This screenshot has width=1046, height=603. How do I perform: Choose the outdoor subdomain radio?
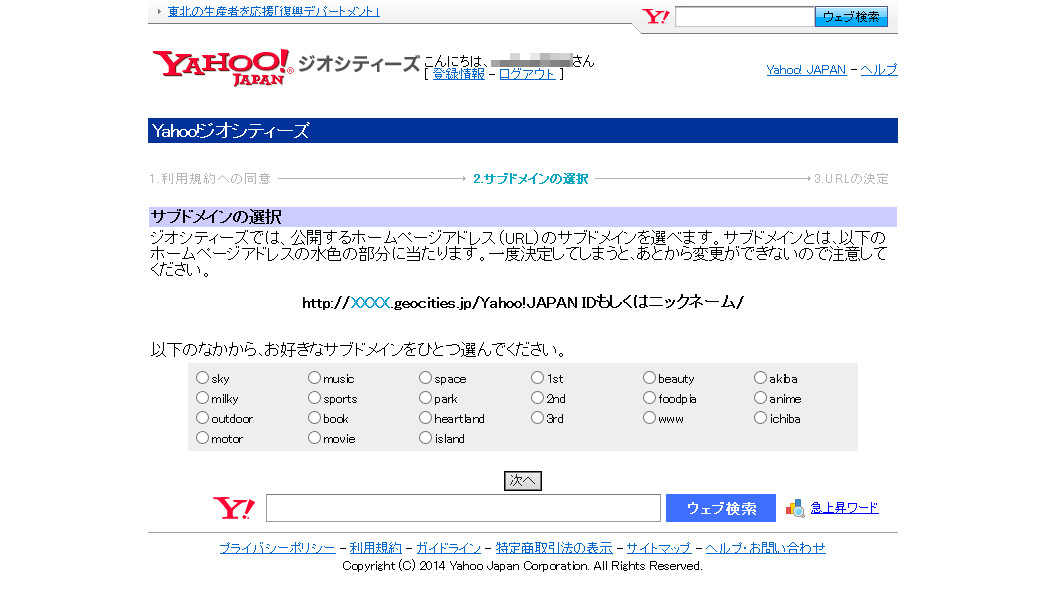(202, 418)
